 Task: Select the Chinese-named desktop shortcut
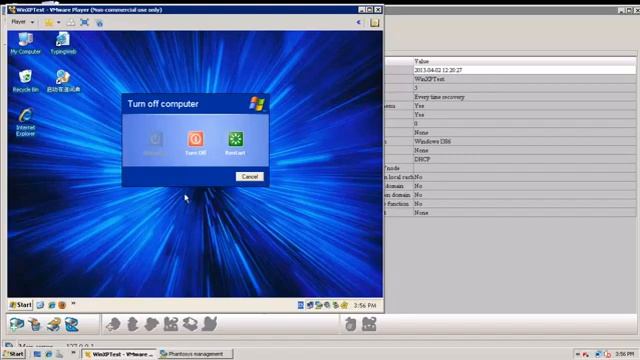(63, 81)
